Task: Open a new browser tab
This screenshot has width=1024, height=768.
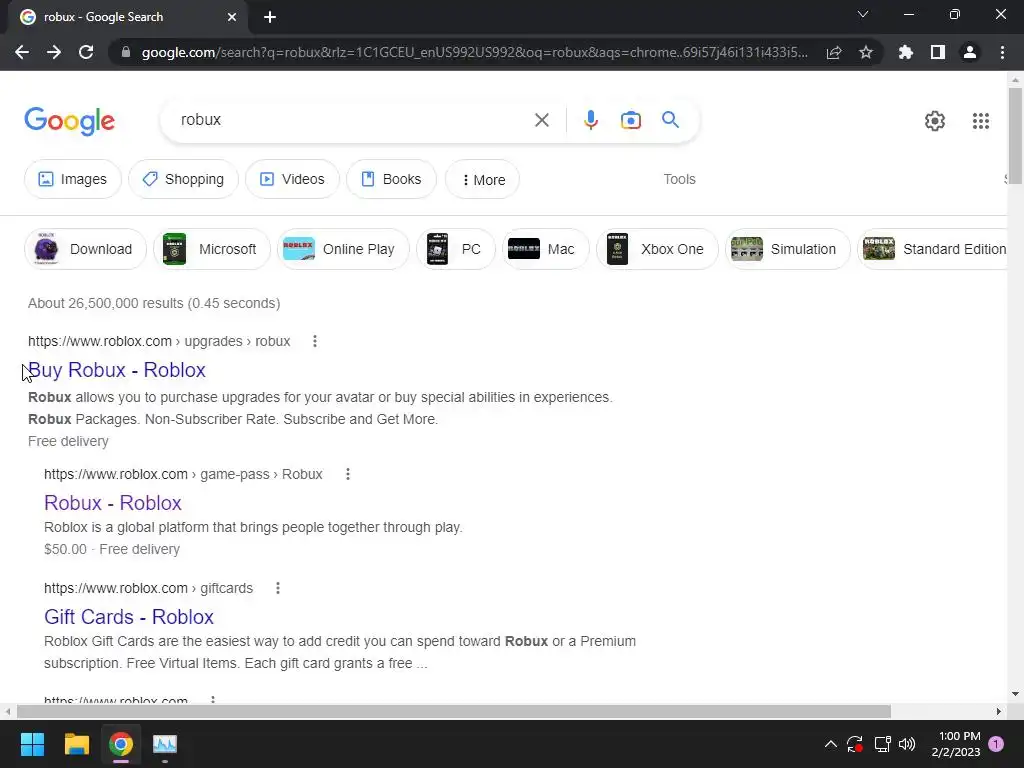Action: [x=270, y=17]
